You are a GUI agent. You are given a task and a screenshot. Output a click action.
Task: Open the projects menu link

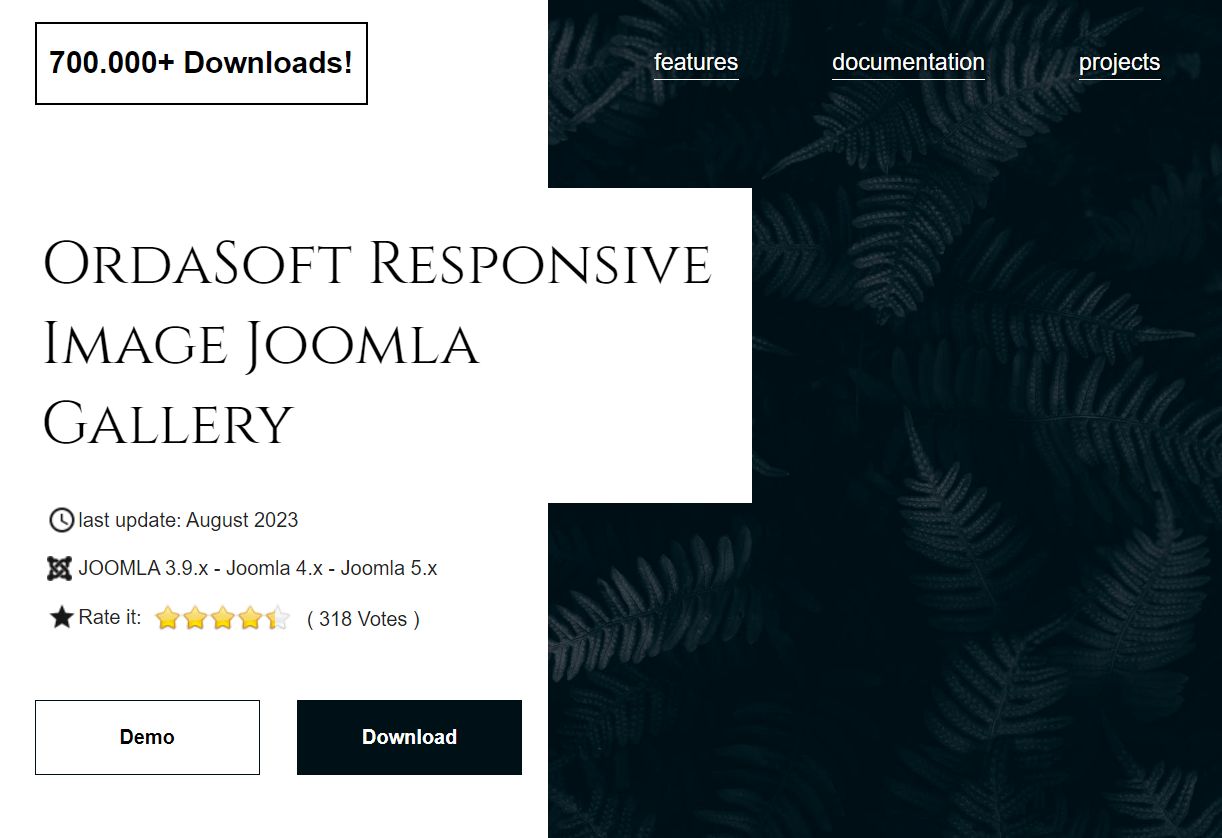(x=1119, y=62)
